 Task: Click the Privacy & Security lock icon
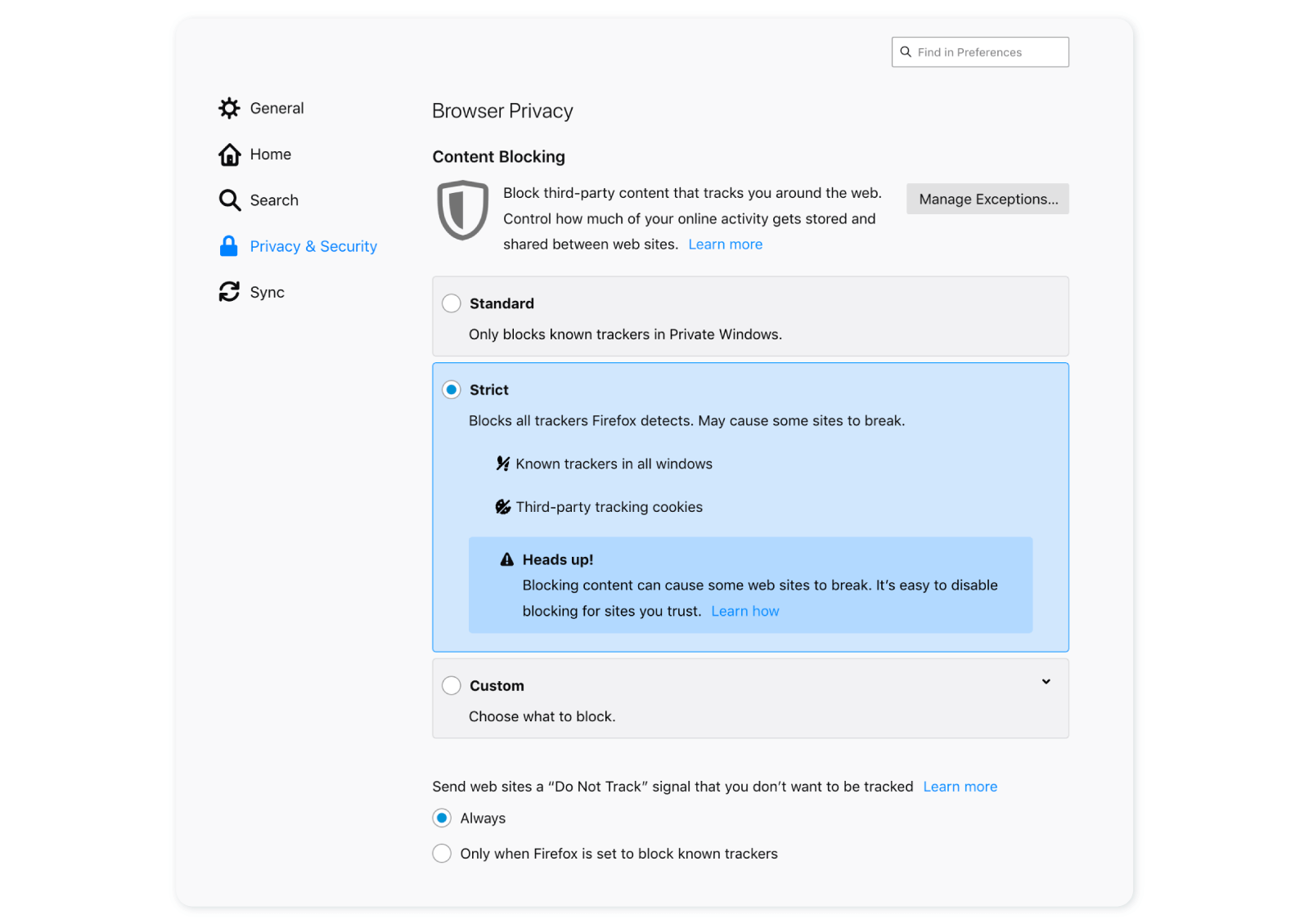coord(229,246)
